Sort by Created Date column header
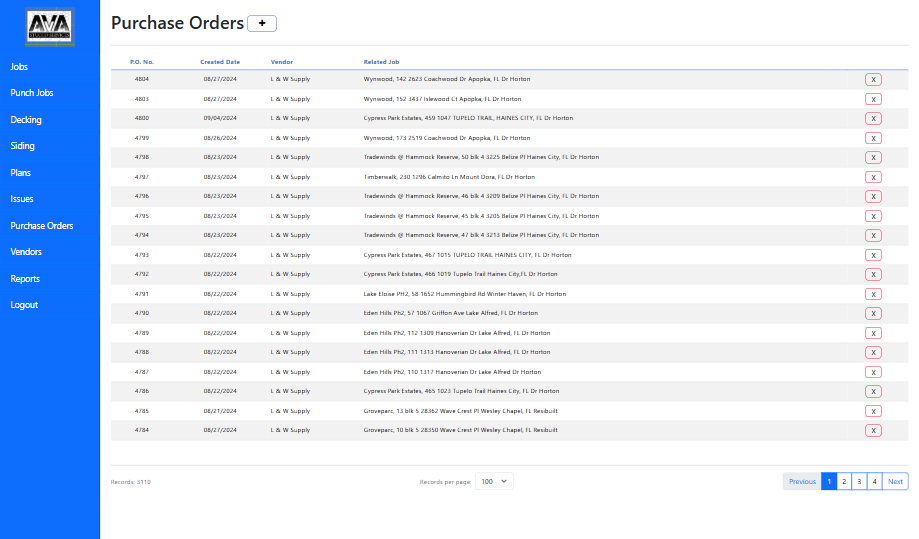 [x=220, y=62]
